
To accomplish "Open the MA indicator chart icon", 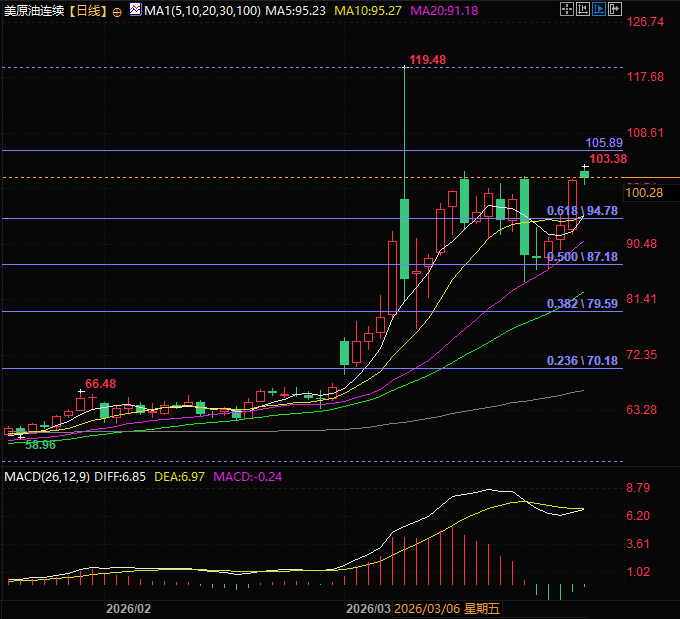I will click(x=135, y=9).
